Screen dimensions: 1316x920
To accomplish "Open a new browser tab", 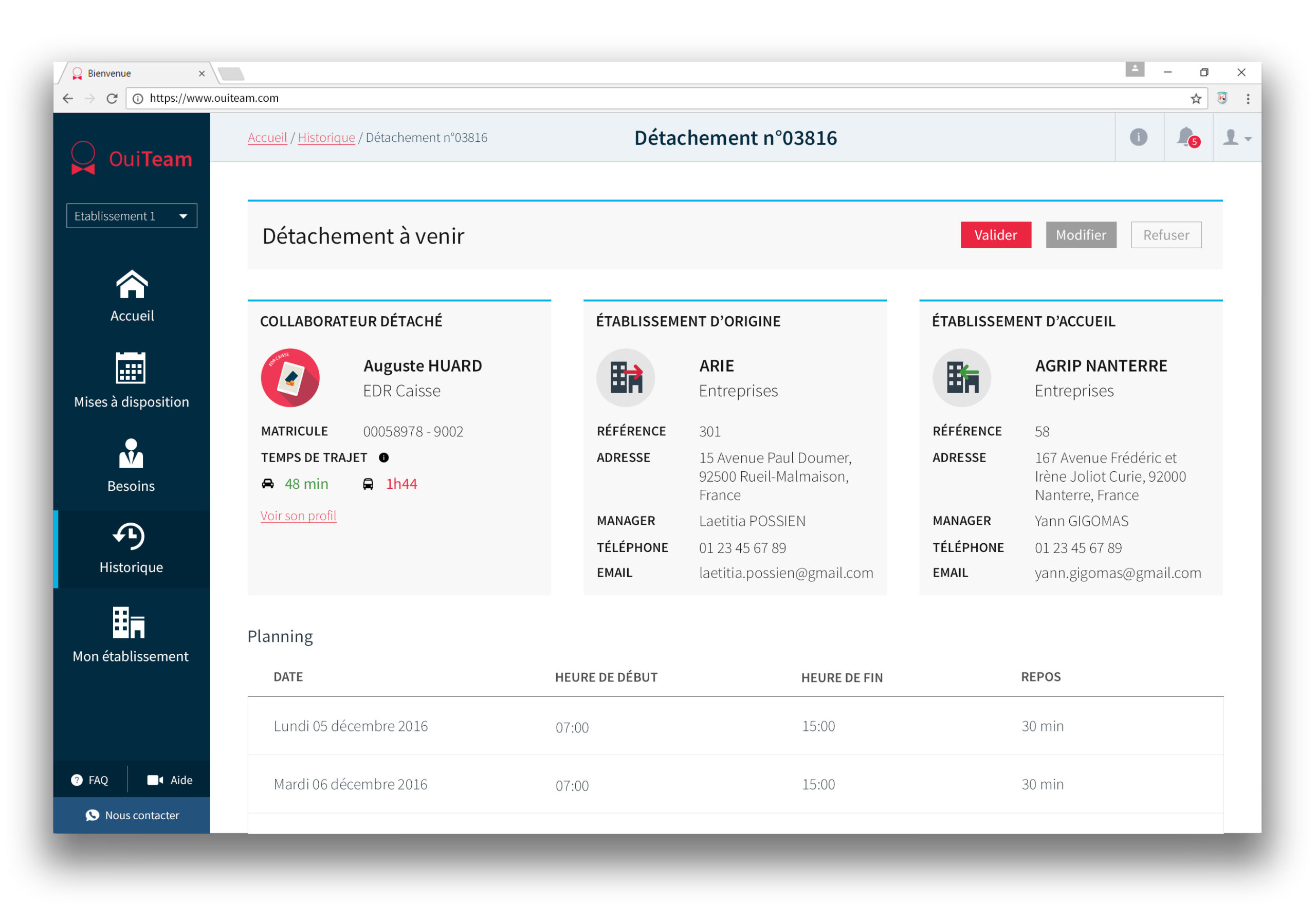I will coord(231,74).
